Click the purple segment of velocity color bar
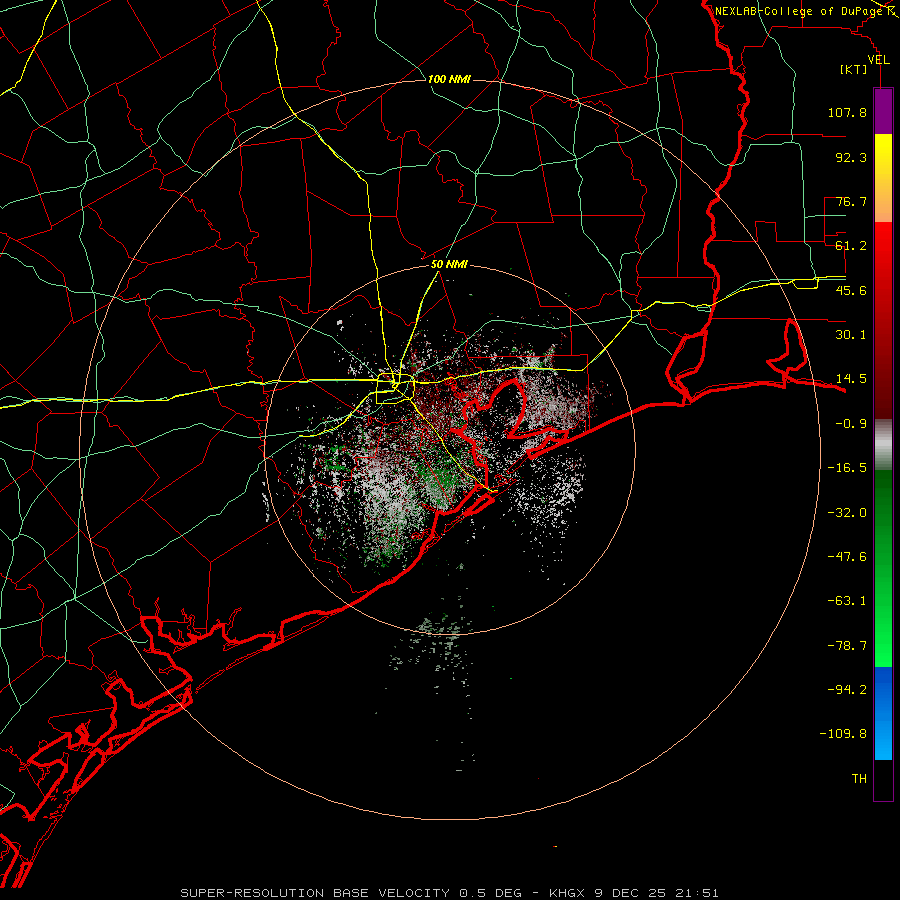Image resolution: width=900 pixels, height=900 pixels. click(x=883, y=111)
